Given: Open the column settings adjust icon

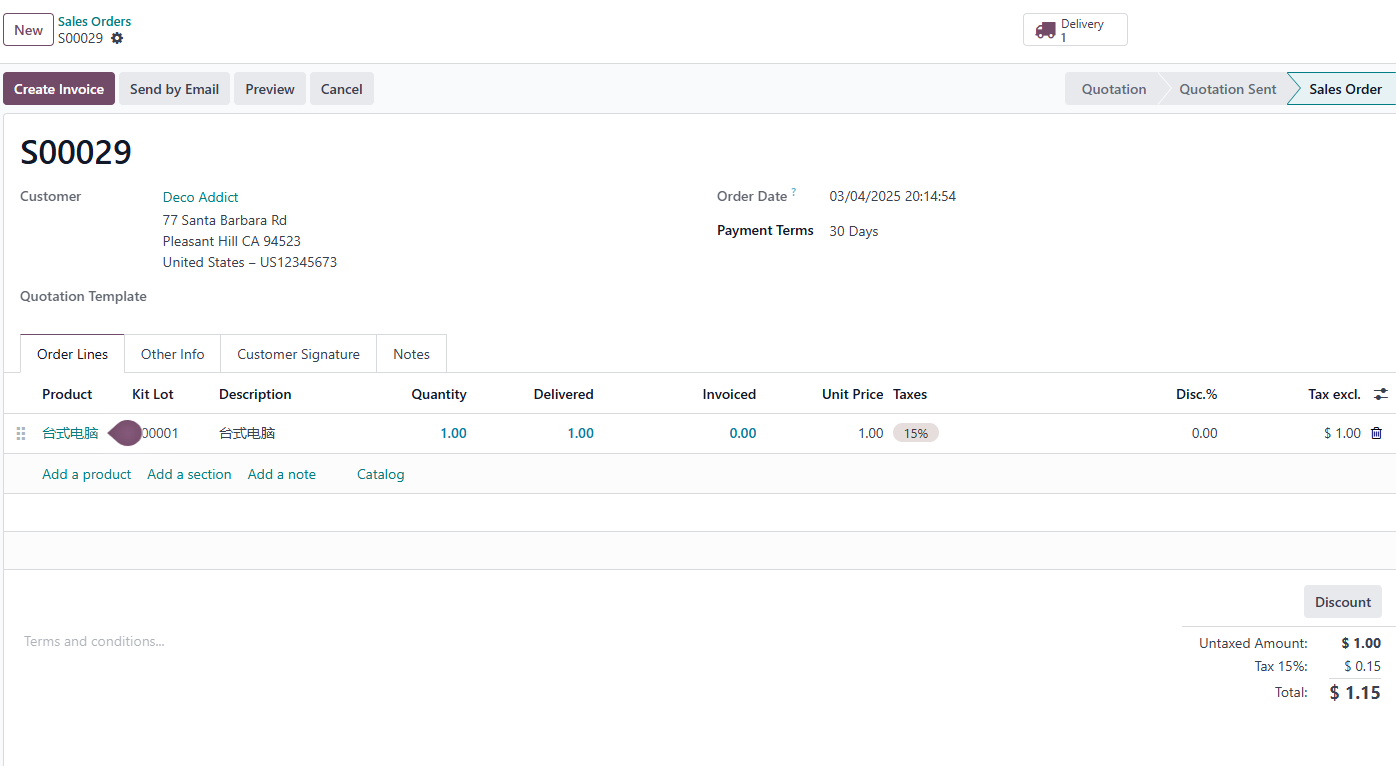Looking at the screenshot, I should pyautogui.click(x=1381, y=394).
